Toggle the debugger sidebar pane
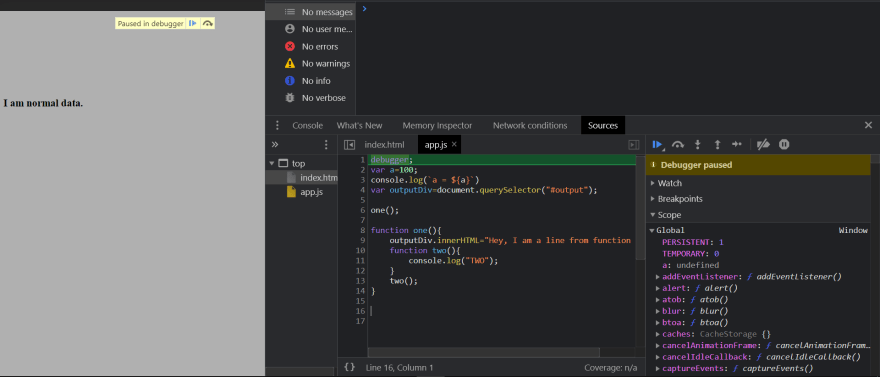880x377 pixels. 634,145
